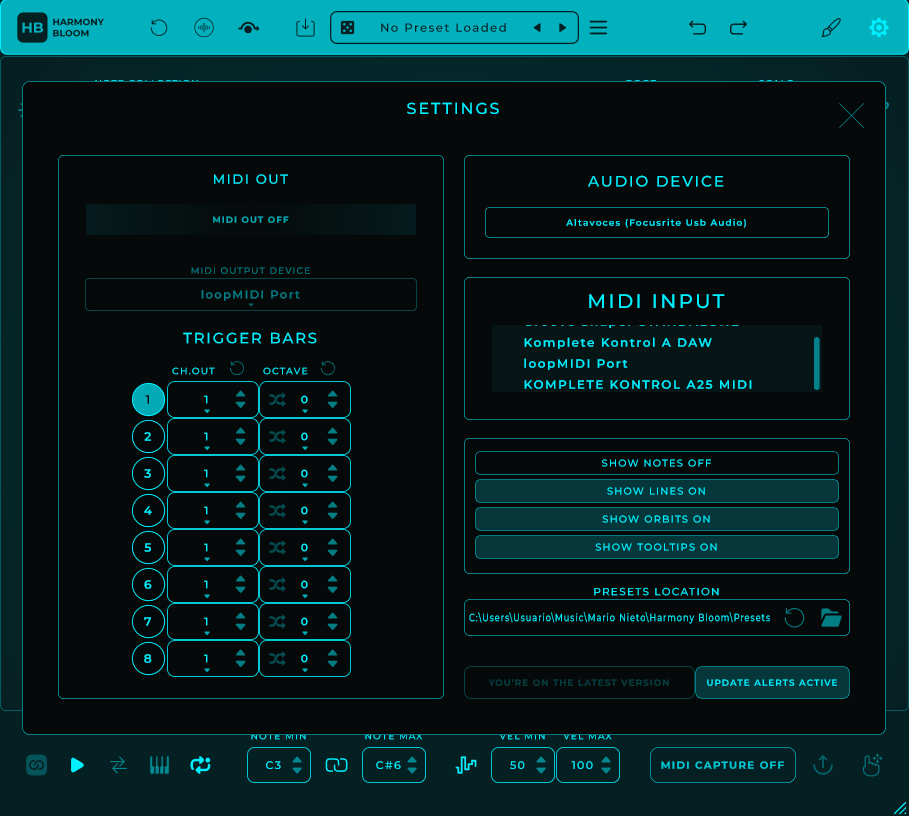Click the reset circular arrow icon in top toolbar
The image size is (909, 816).
click(x=158, y=27)
